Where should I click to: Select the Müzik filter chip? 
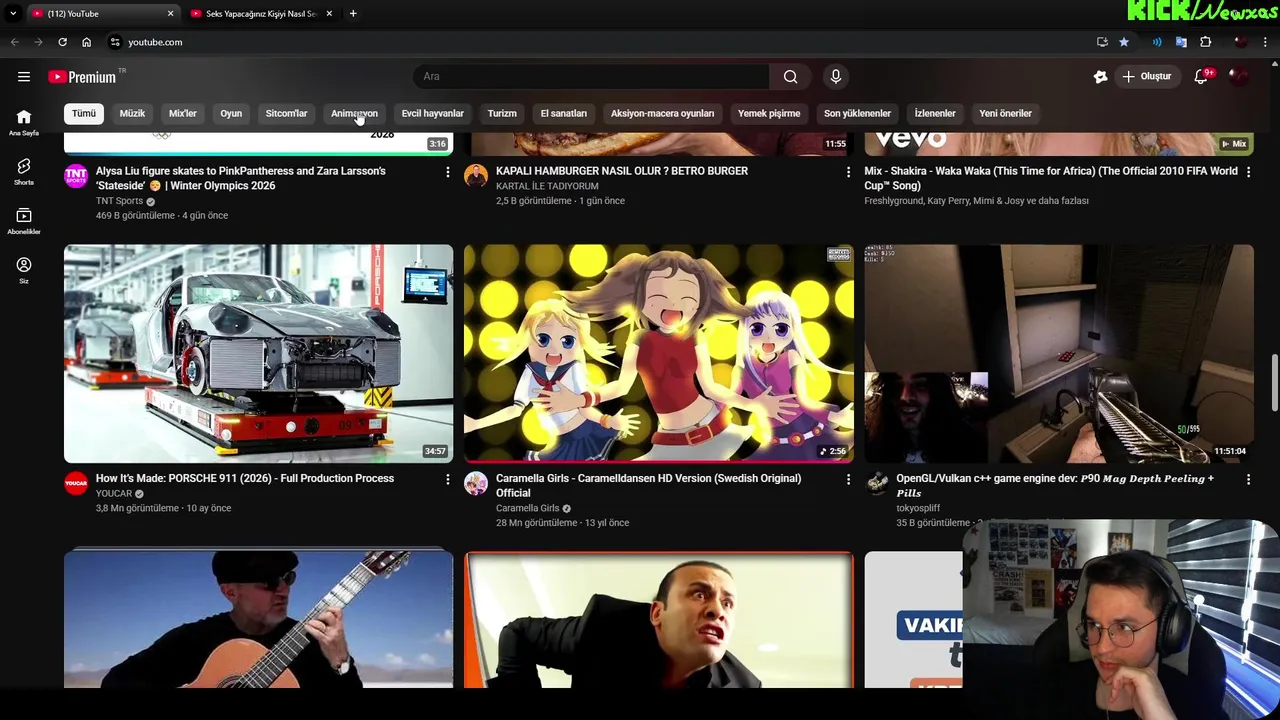[132, 113]
